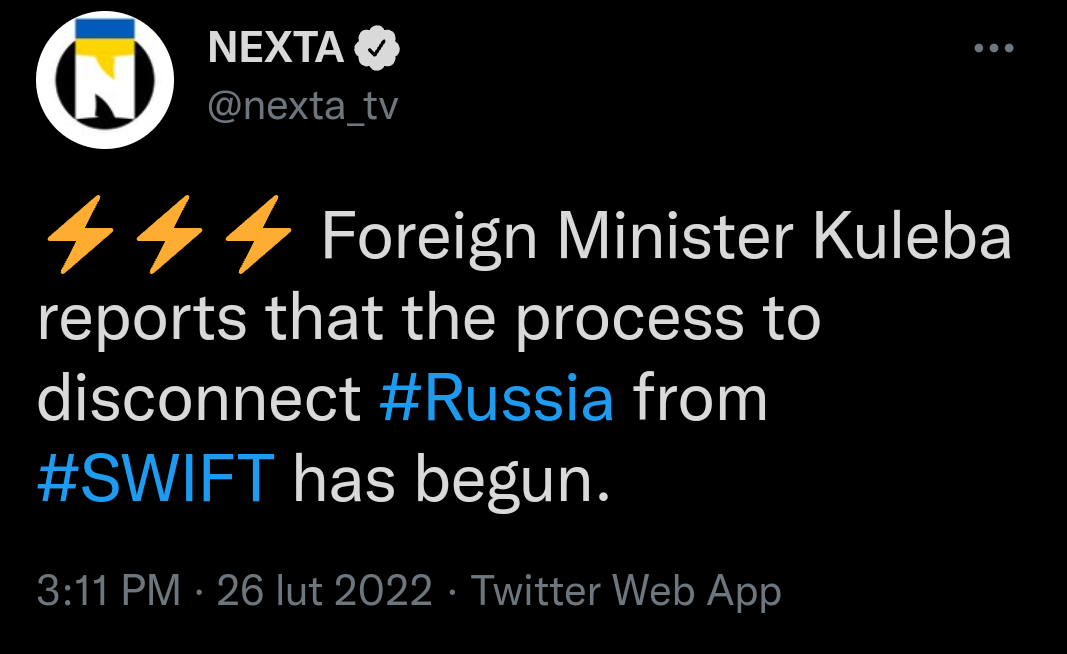1067x654 pixels.
Task: Open the three-dot more options menu
Action: pos(994,48)
